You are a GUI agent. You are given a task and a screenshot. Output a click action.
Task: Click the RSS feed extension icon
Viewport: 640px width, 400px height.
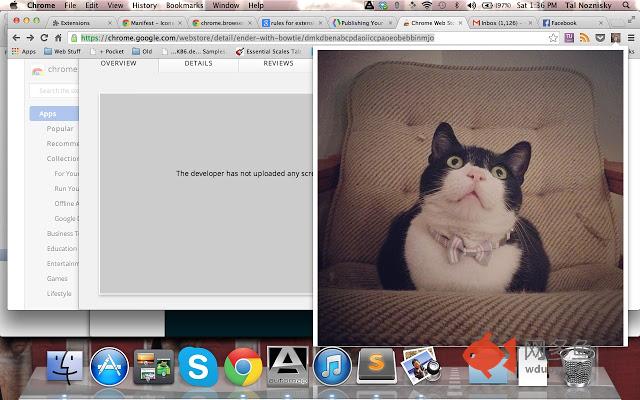pos(584,38)
